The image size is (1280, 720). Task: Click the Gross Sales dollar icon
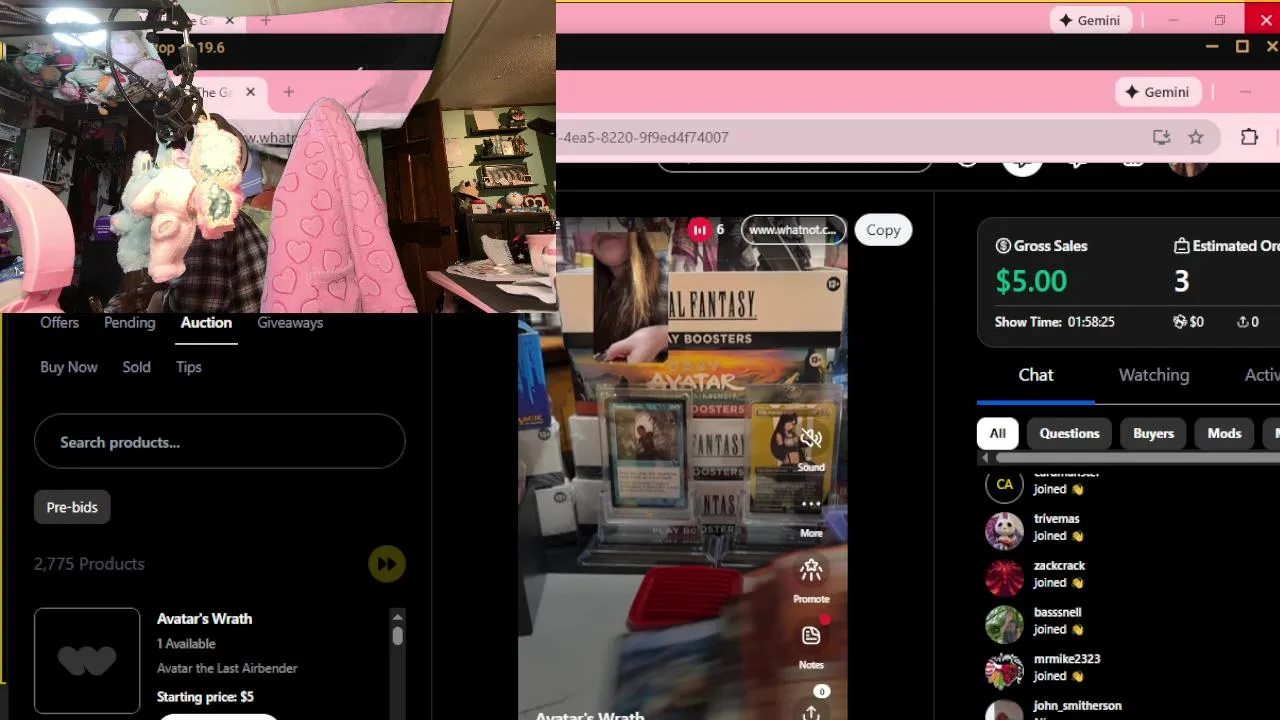pos(1003,246)
